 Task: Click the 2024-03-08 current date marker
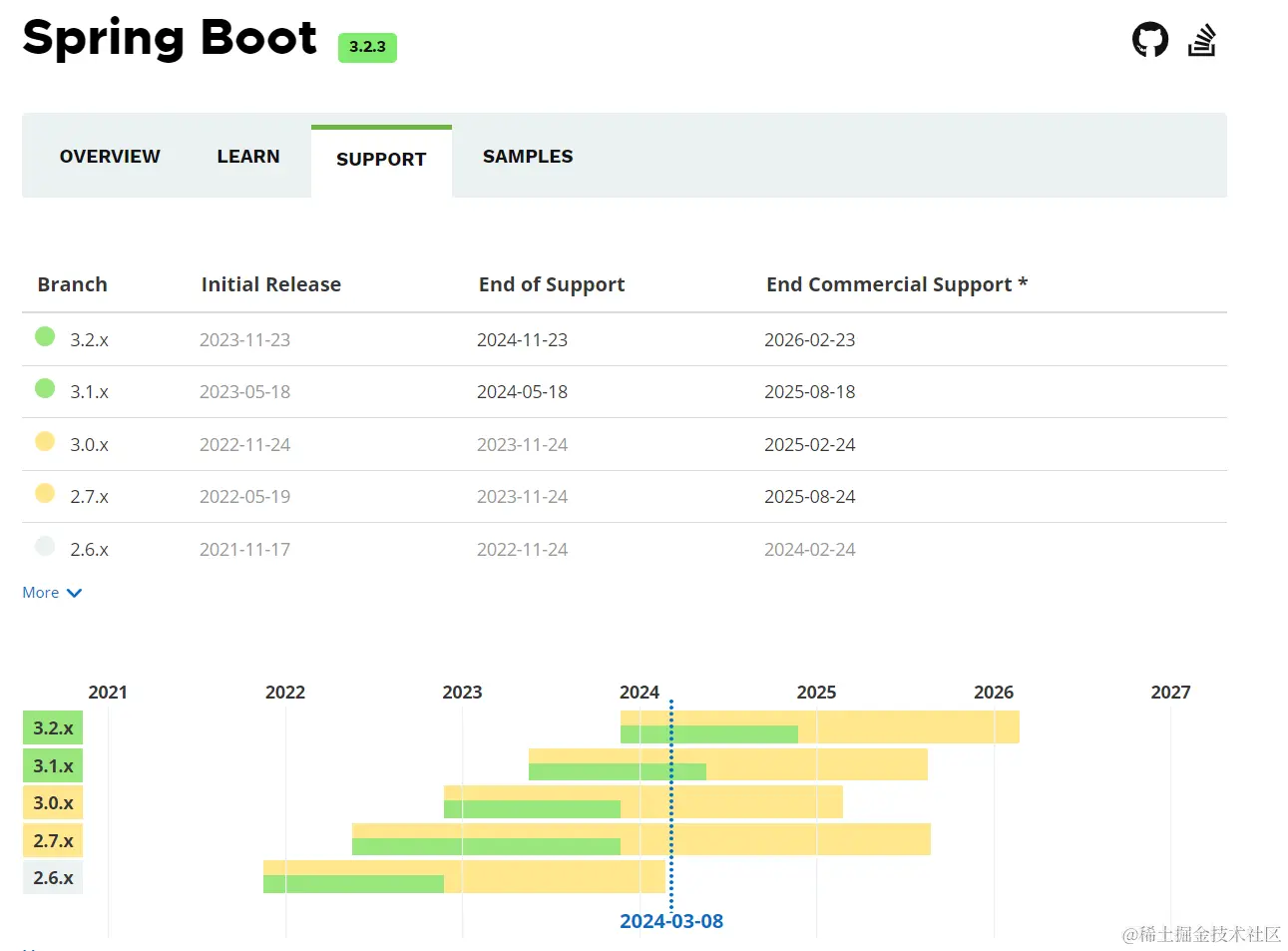point(671,921)
